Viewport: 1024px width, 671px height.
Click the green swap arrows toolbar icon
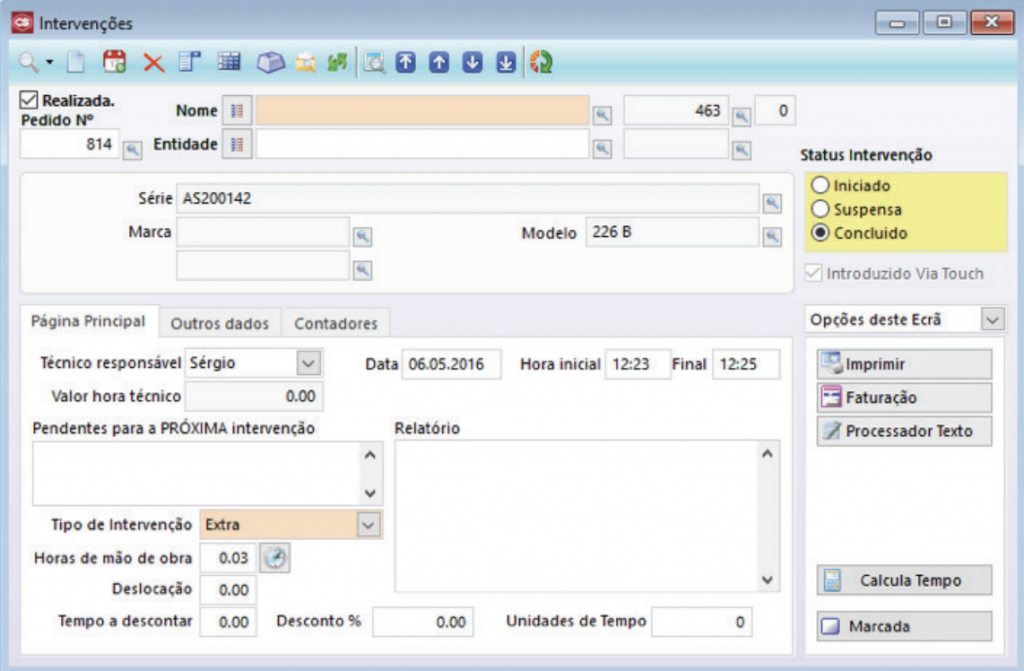(x=337, y=63)
